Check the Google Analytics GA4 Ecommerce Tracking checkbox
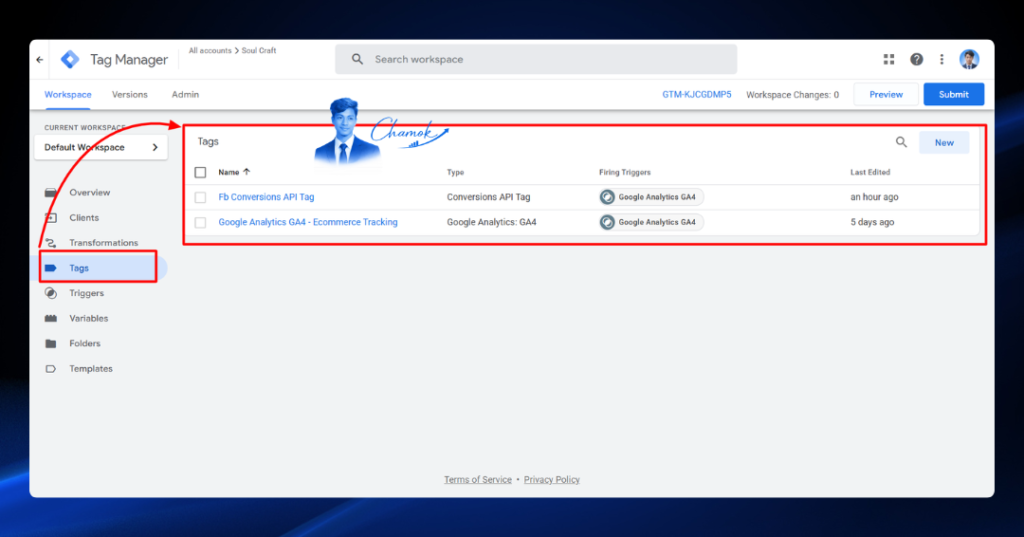The width and height of the screenshot is (1024, 537). 200,223
